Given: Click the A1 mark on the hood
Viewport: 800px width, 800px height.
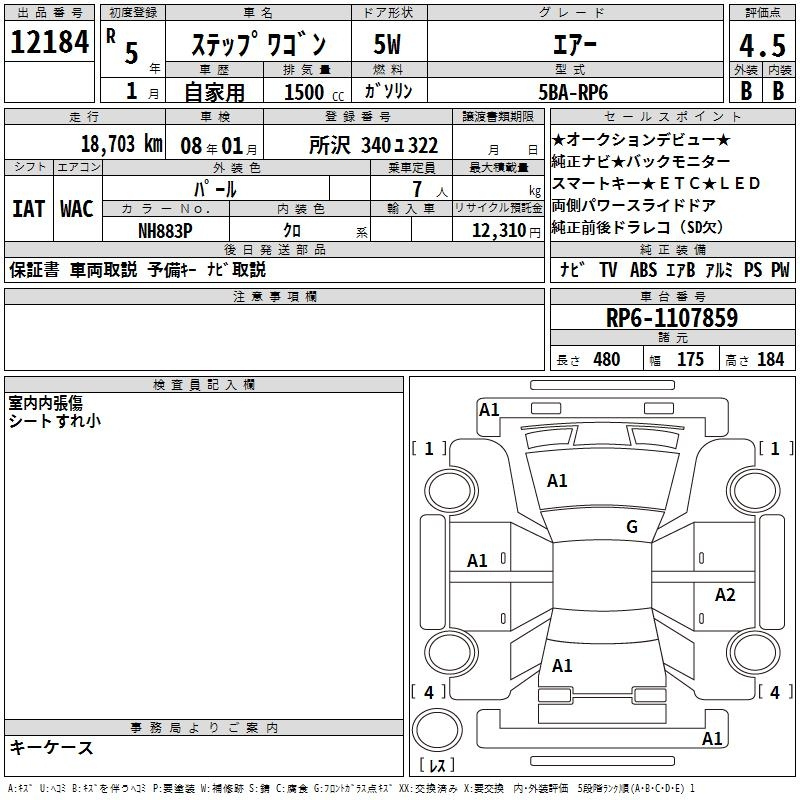Looking at the screenshot, I should (x=557, y=481).
